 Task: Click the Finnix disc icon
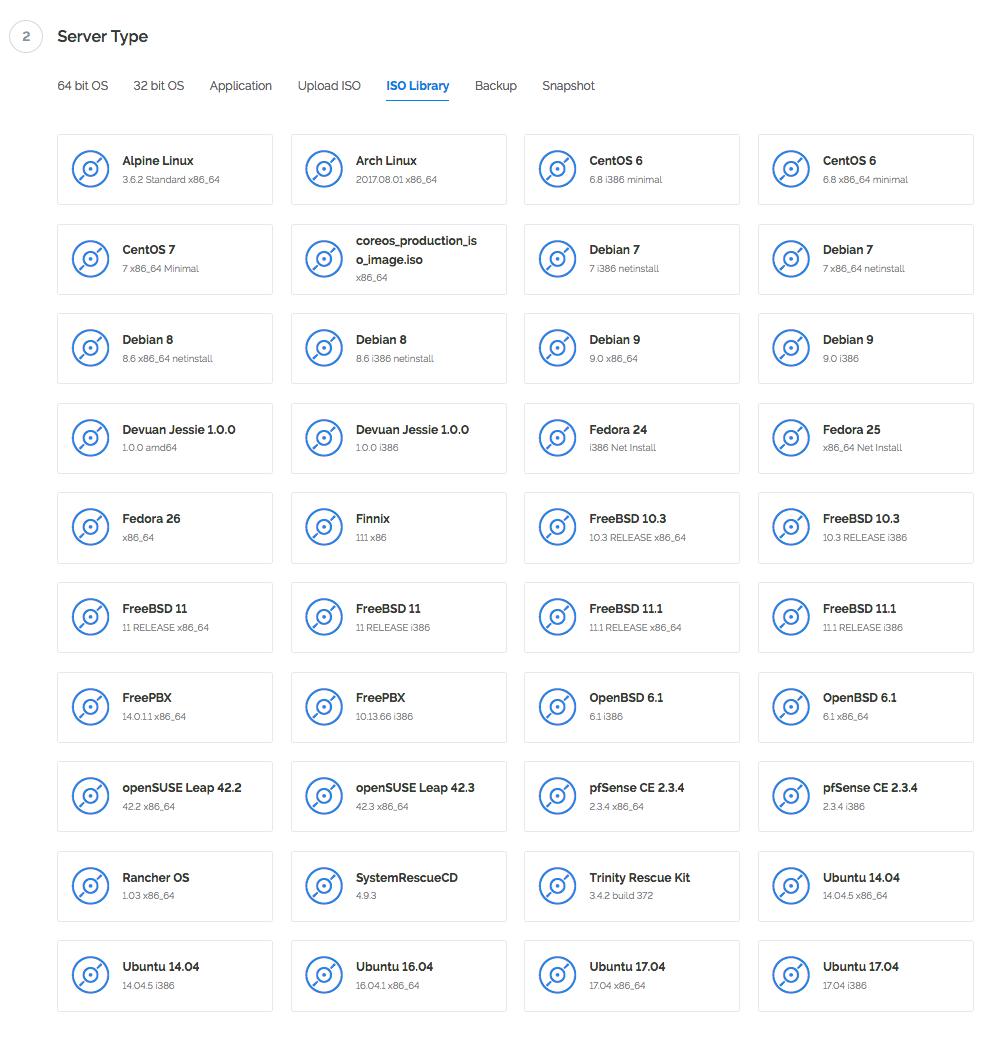pos(324,527)
